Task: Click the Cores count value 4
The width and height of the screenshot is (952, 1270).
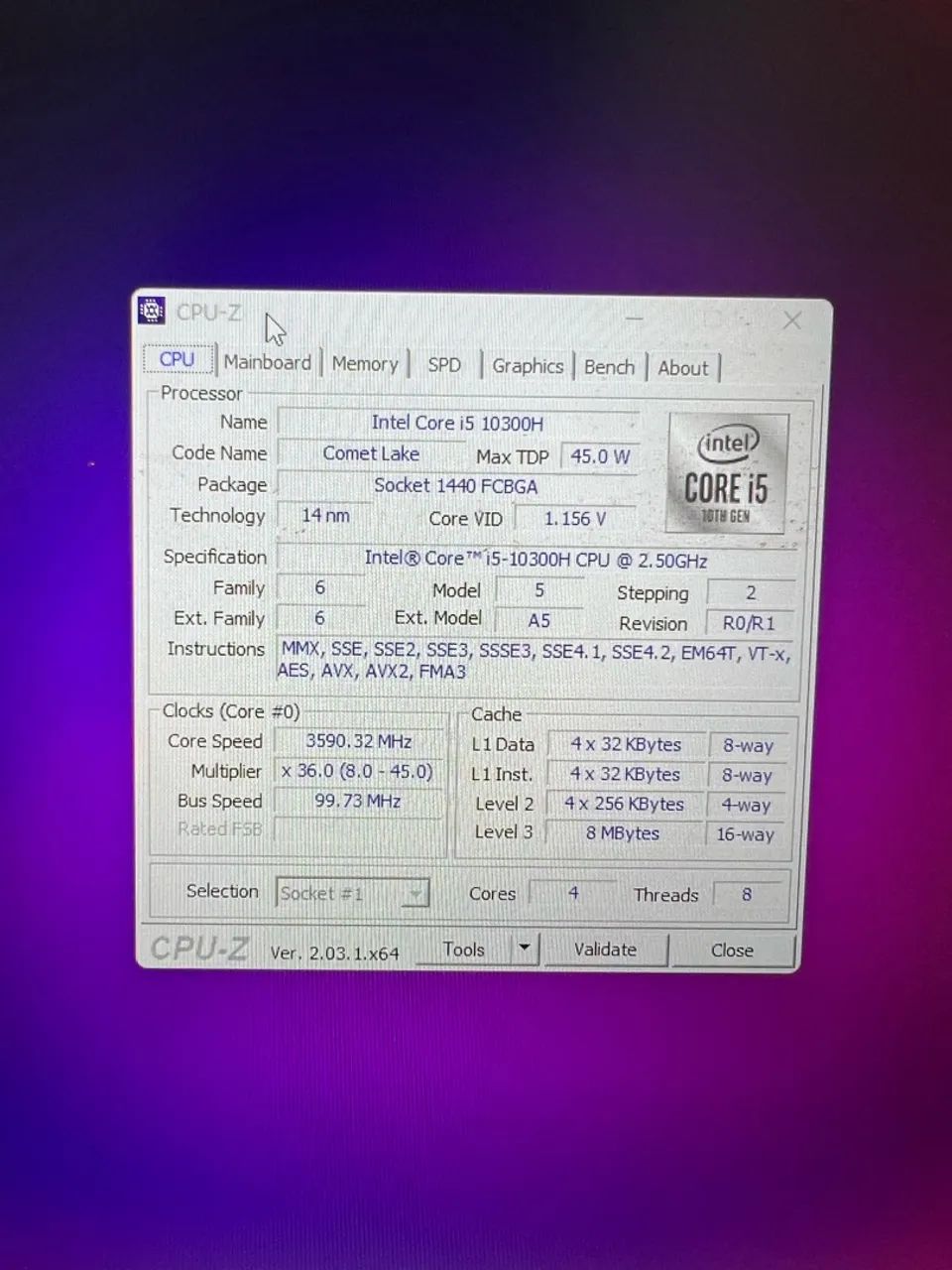Action: pyautogui.click(x=573, y=893)
